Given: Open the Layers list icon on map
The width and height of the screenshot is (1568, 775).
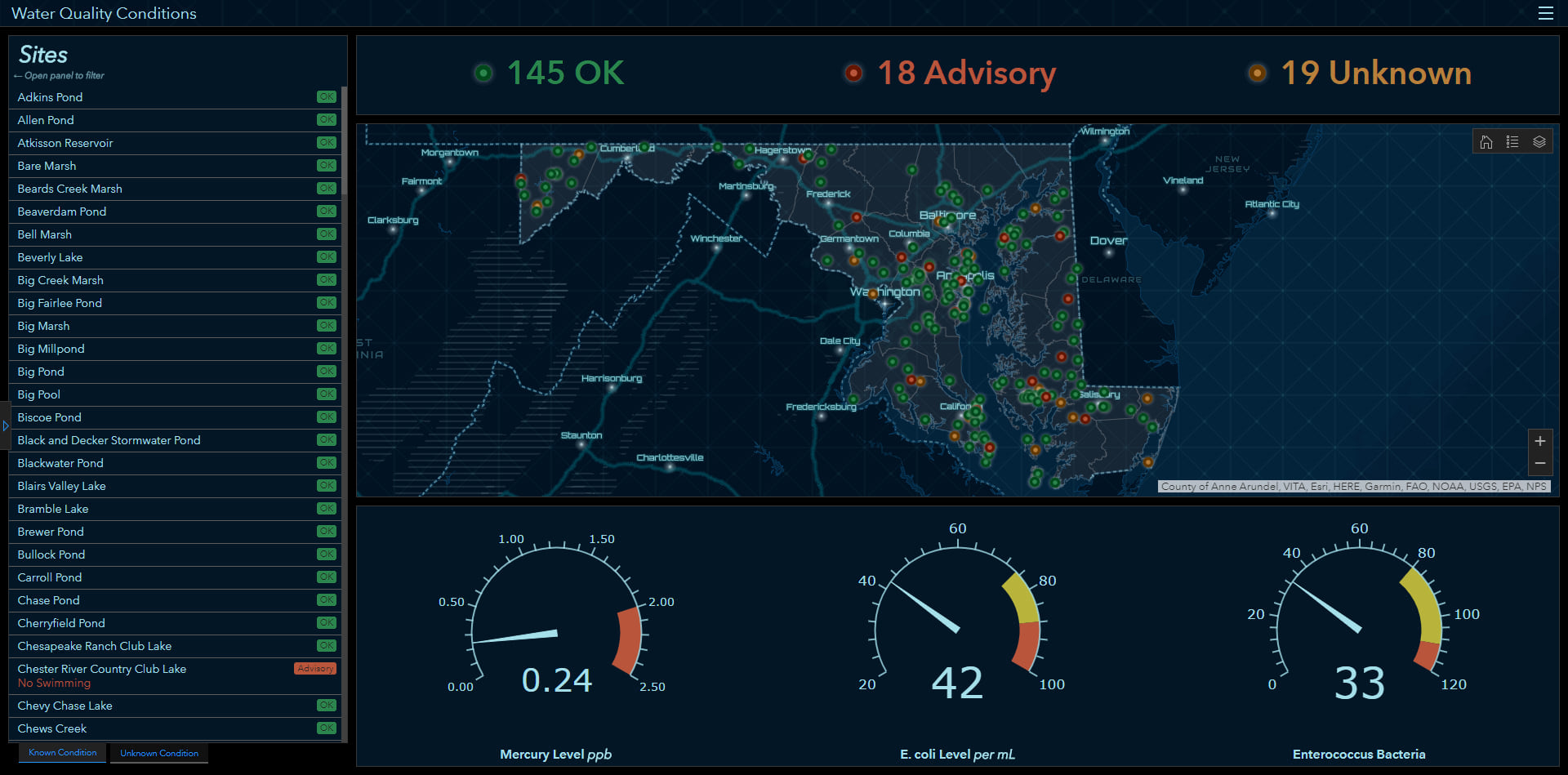Looking at the screenshot, I should [1539, 140].
